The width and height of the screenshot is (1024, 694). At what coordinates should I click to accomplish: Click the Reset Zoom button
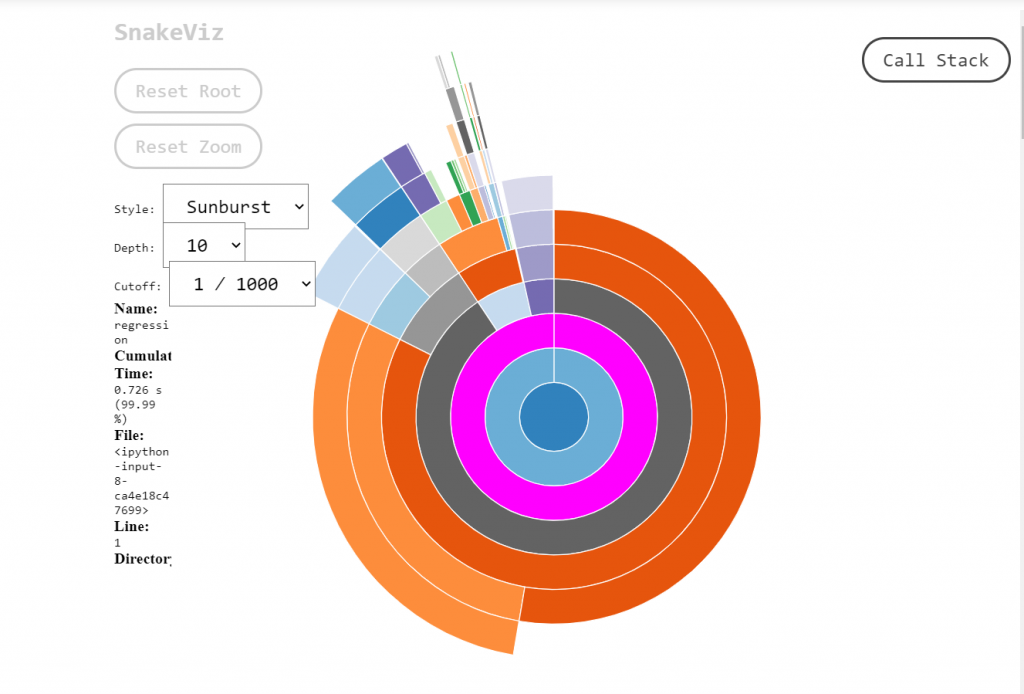click(x=187, y=146)
